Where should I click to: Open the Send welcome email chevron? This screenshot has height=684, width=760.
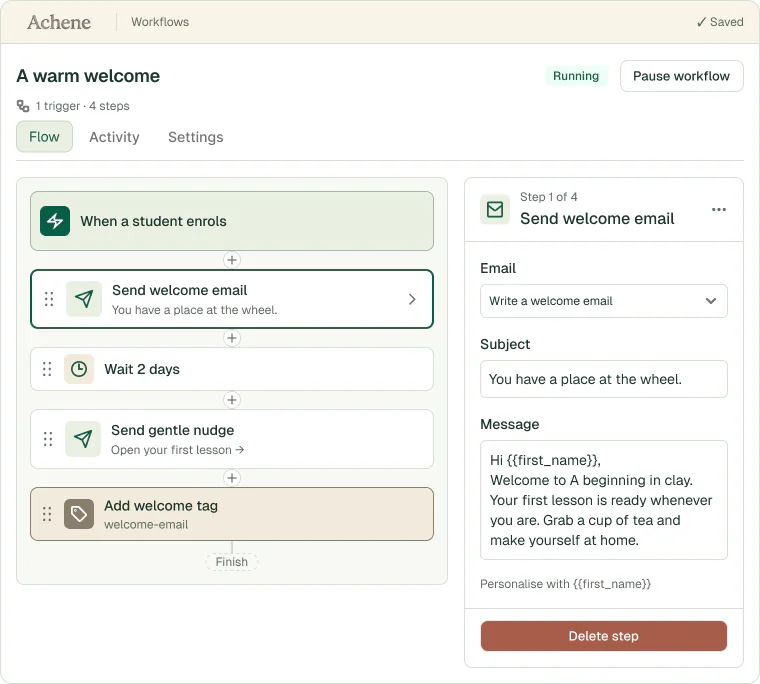point(412,299)
